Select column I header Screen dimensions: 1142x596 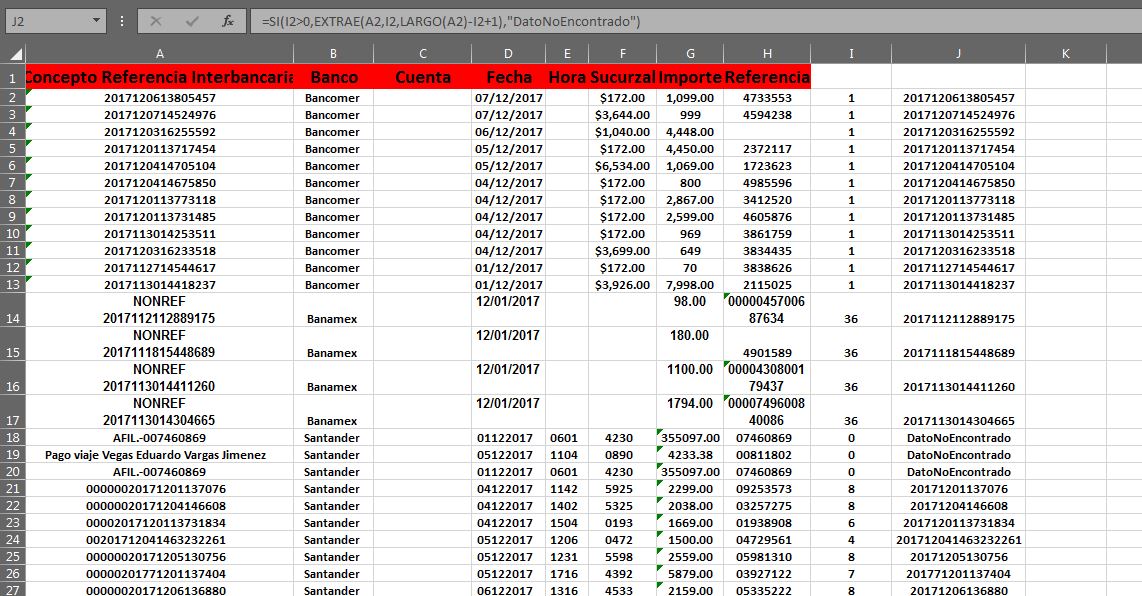coord(851,53)
